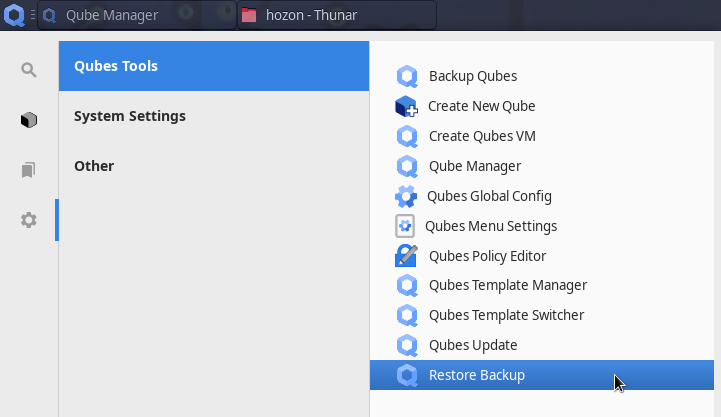Click the Thunar folder icon in taskbar
The height and width of the screenshot is (417, 721).
coord(249,15)
